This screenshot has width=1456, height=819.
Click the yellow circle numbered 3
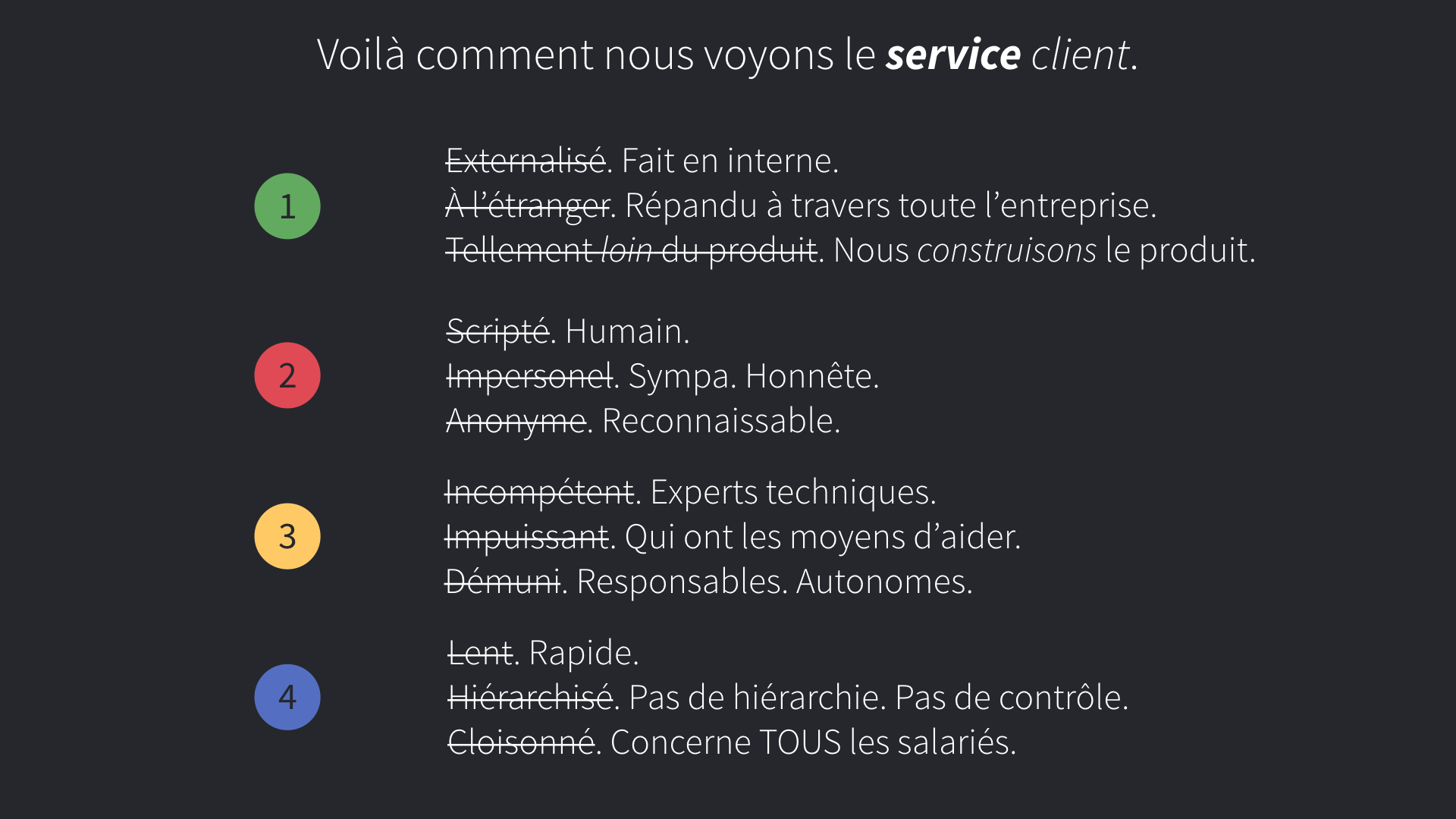click(x=287, y=536)
